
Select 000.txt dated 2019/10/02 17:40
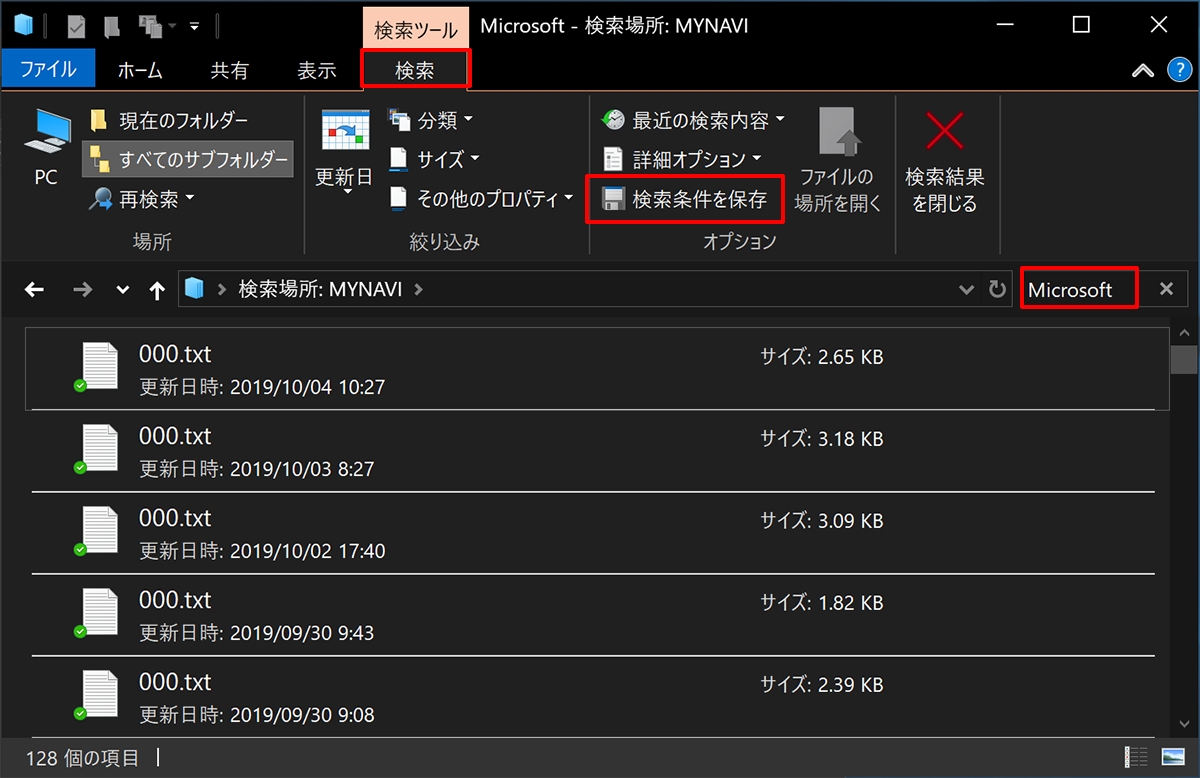[597, 533]
